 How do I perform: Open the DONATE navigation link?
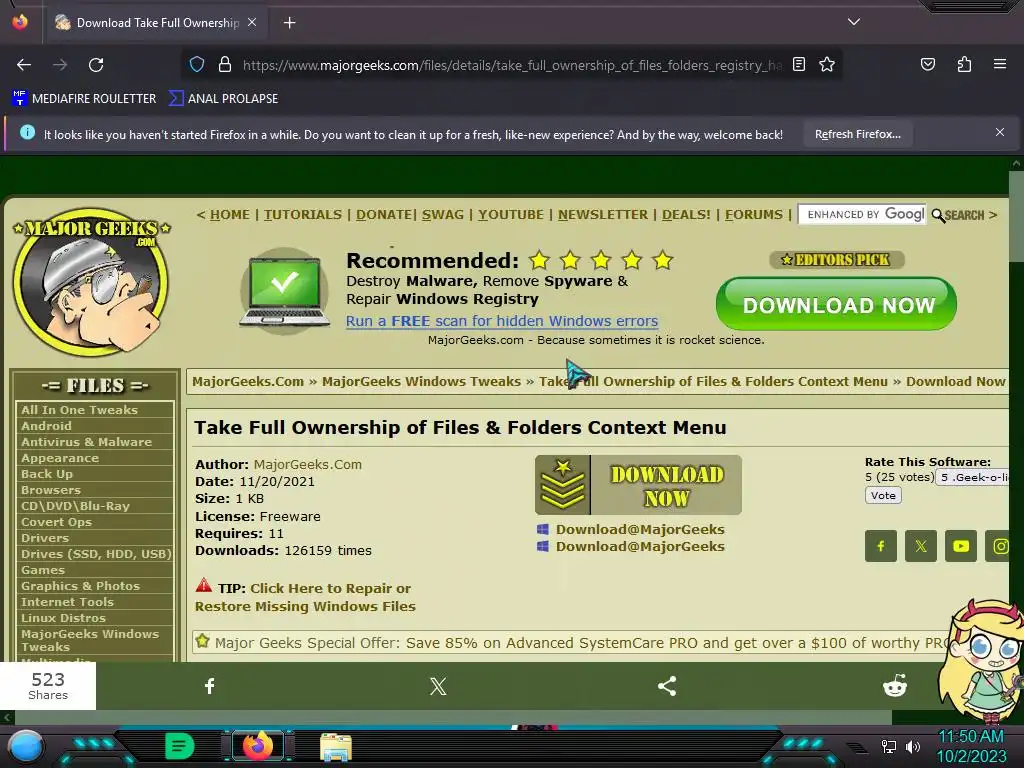click(384, 215)
